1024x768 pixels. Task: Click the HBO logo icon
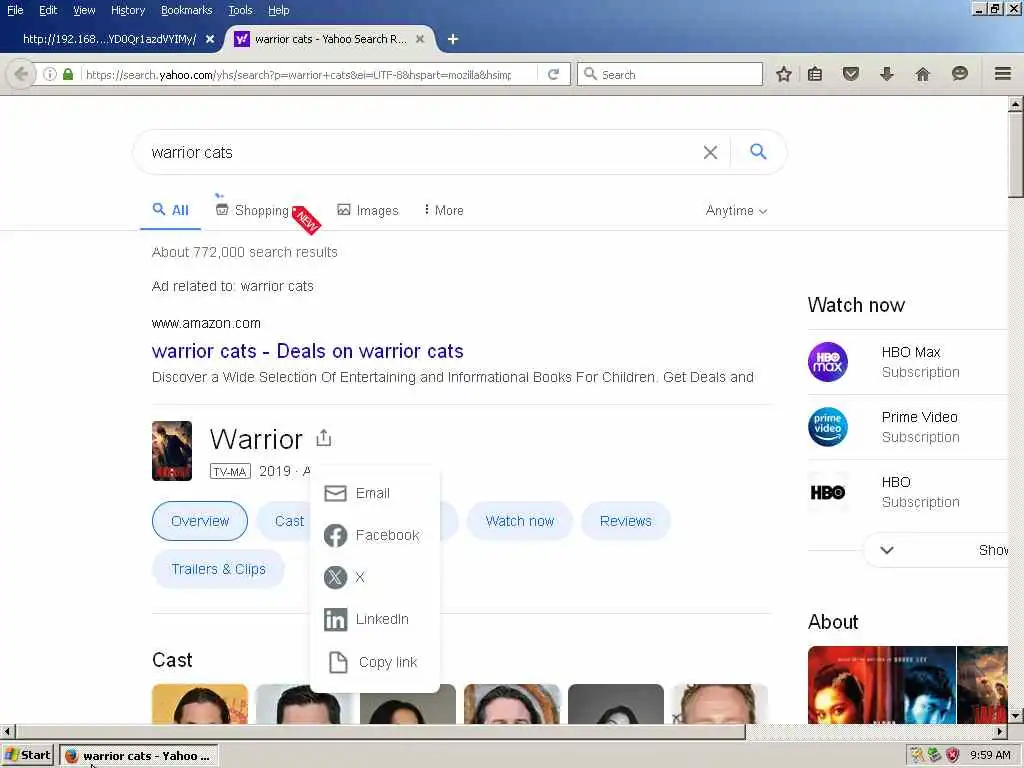pyautogui.click(x=827, y=492)
